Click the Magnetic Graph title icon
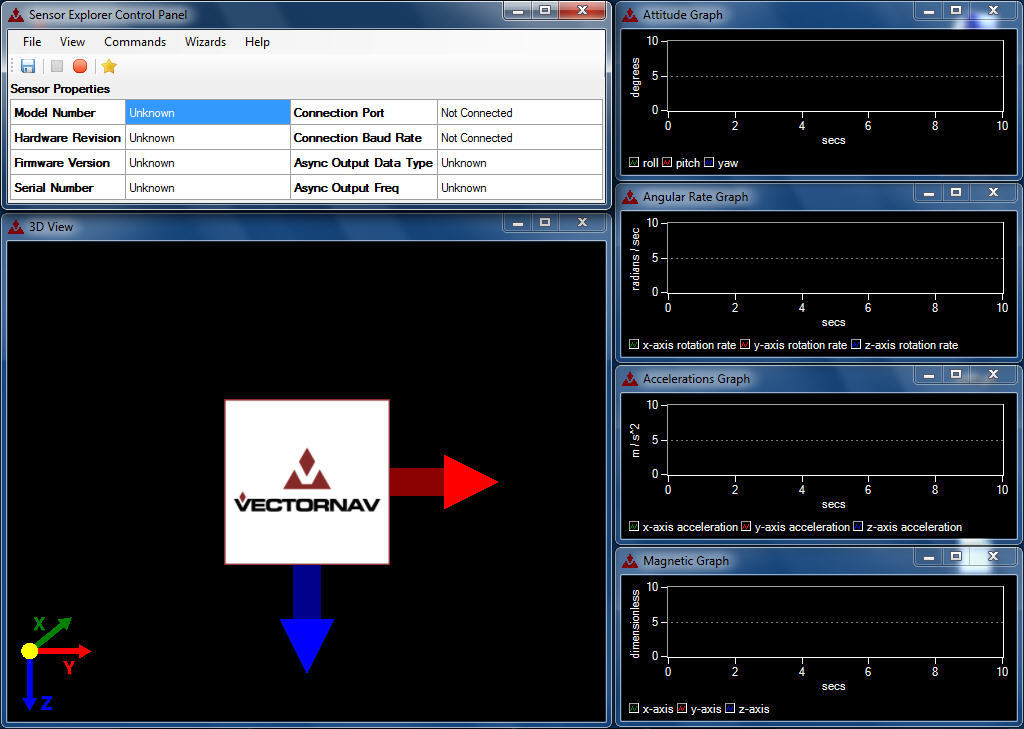1024x729 pixels. (630, 560)
